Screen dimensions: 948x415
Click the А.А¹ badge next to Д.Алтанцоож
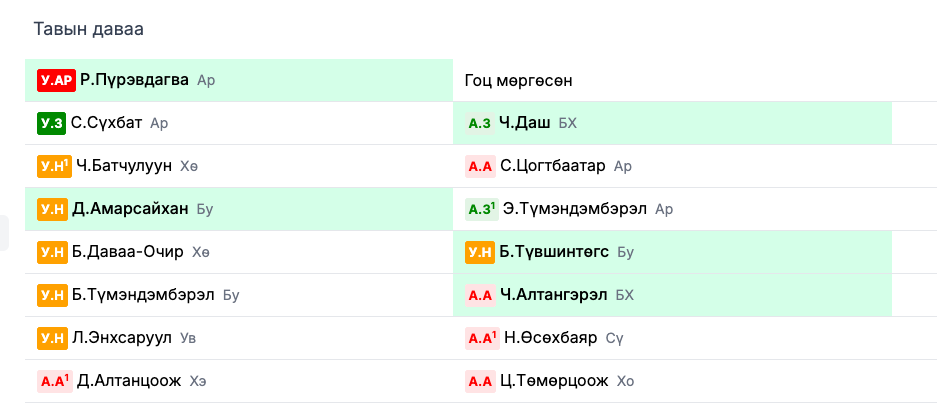click(55, 381)
